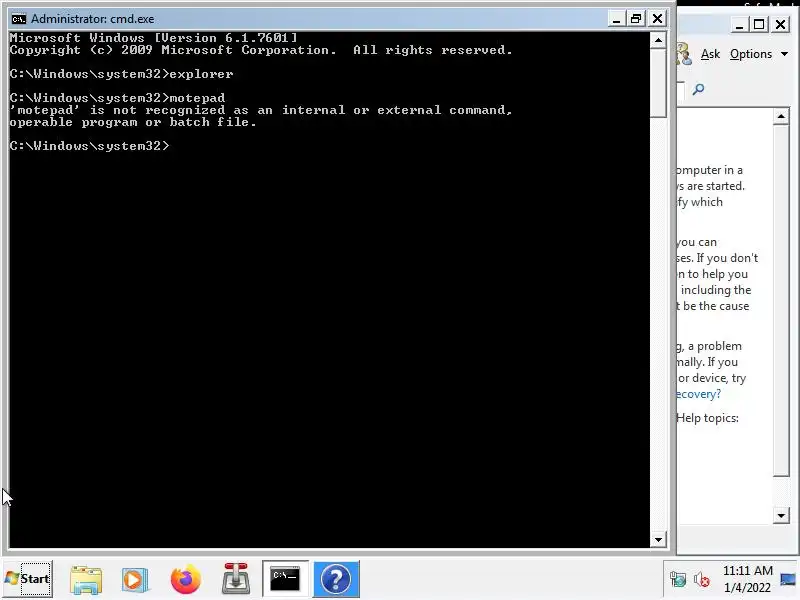Image resolution: width=800 pixels, height=600 pixels.
Task: Switch to cmd.exe taskbar button
Action: (x=285, y=579)
